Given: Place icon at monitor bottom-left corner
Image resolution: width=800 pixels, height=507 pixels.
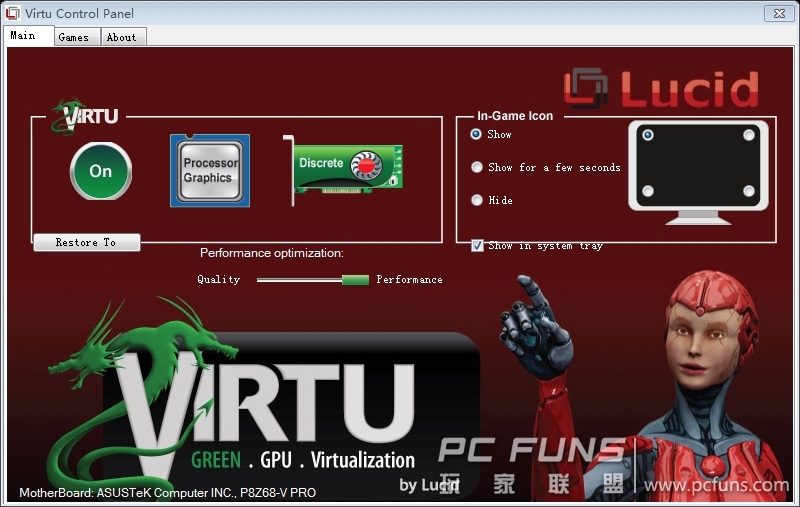Looking at the screenshot, I should click(648, 191).
